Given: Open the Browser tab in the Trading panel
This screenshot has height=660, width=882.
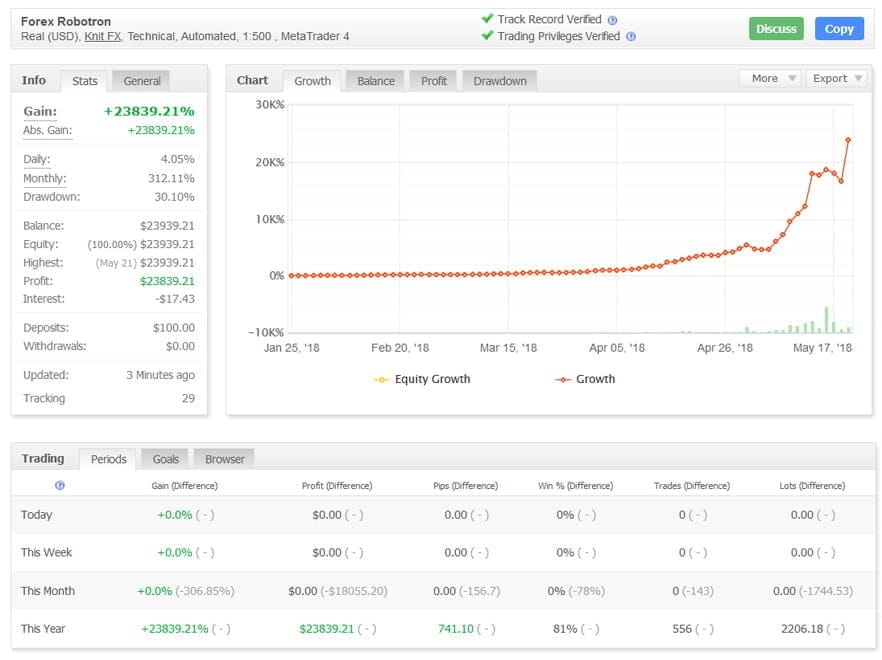Looking at the screenshot, I should point(223,459).
